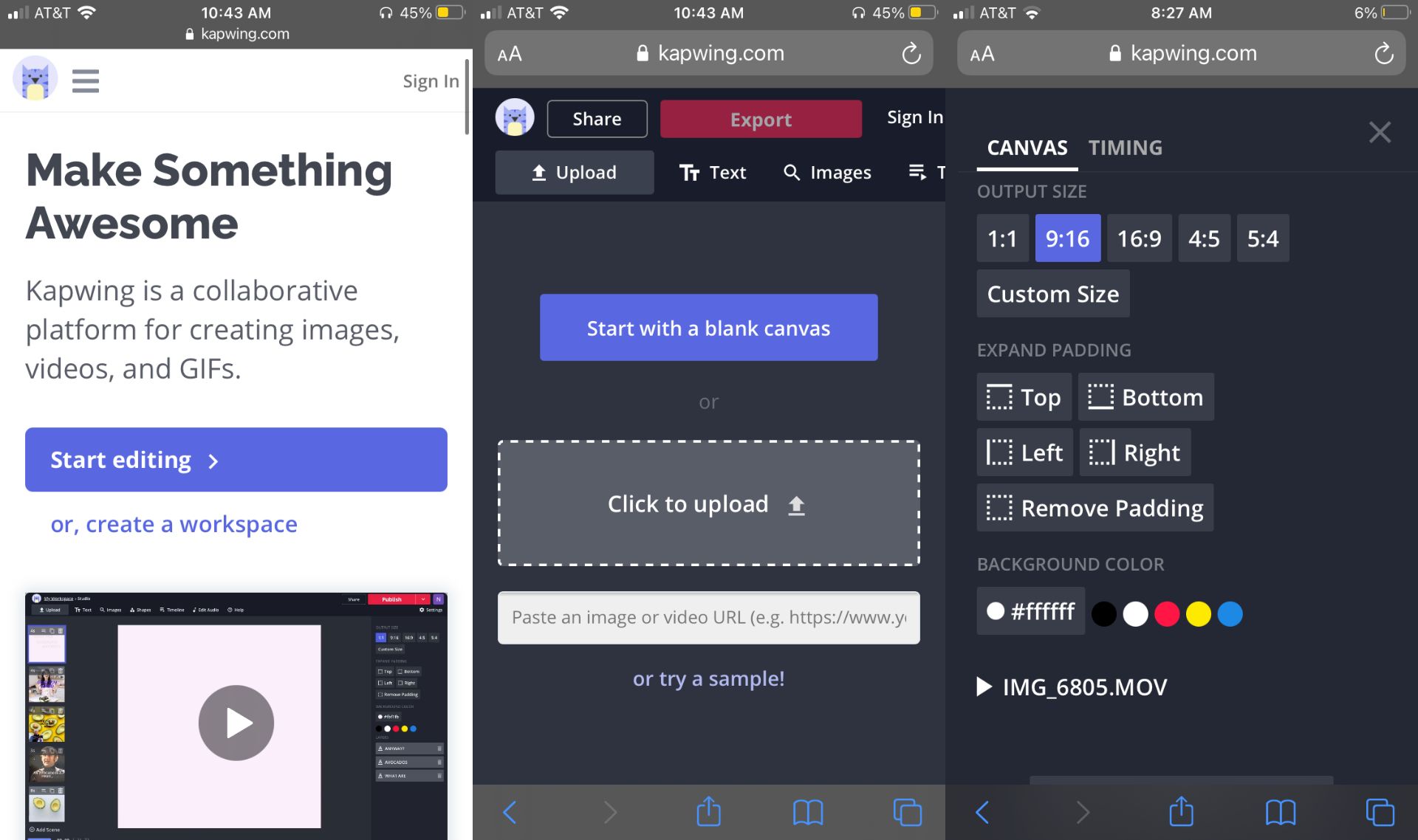Viewport: 1418px width, 840px height.
Task: Click the Kapwing cat logo in the editor header
Action: (514, 118)
